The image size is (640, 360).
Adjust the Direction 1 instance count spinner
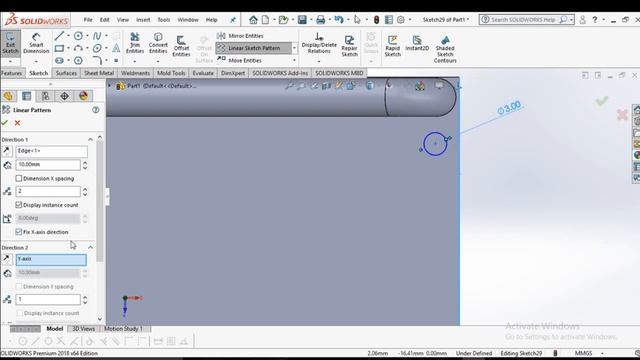pos(85,191)
